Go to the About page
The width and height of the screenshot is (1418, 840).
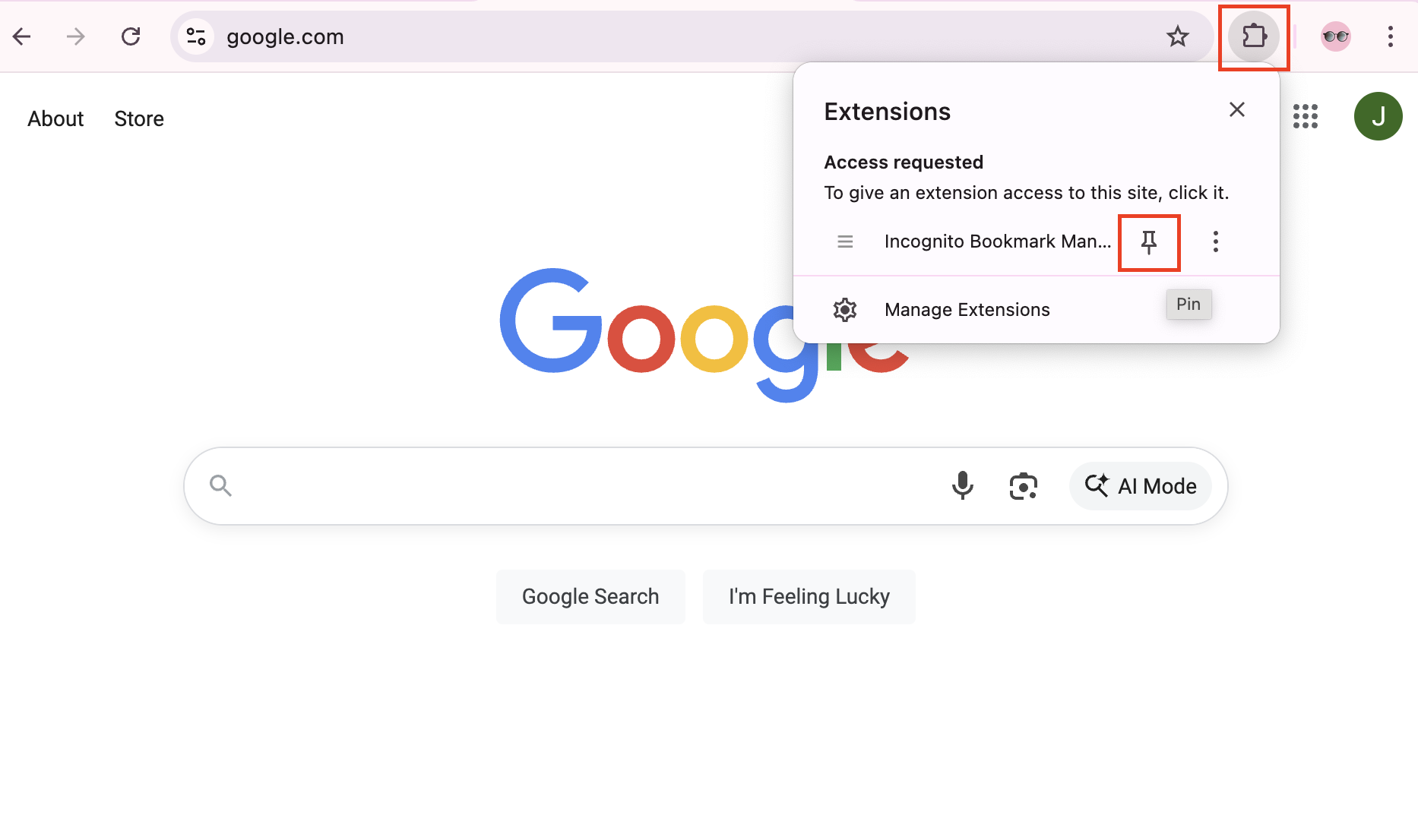pyautogui.click(x=55, y=118)
